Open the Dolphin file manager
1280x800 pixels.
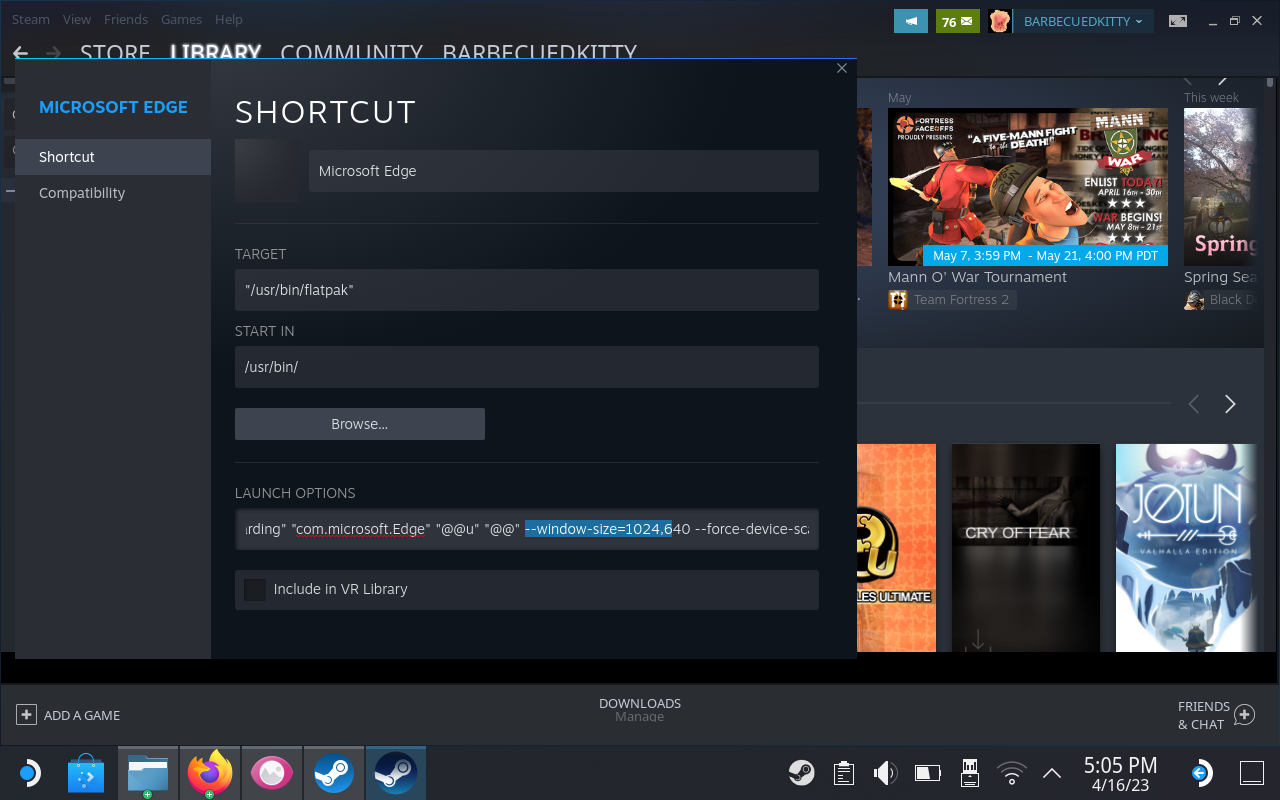[148, 773]
